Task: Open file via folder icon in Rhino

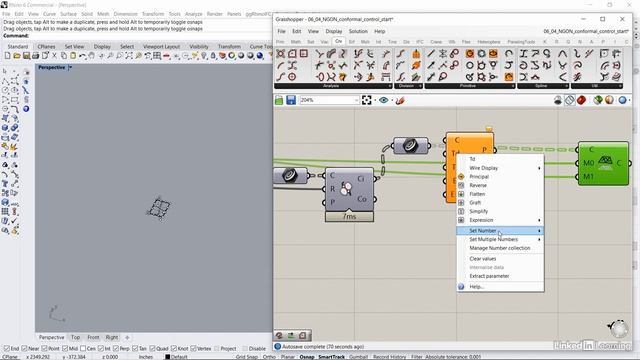Action: click(x=17, y=56)
